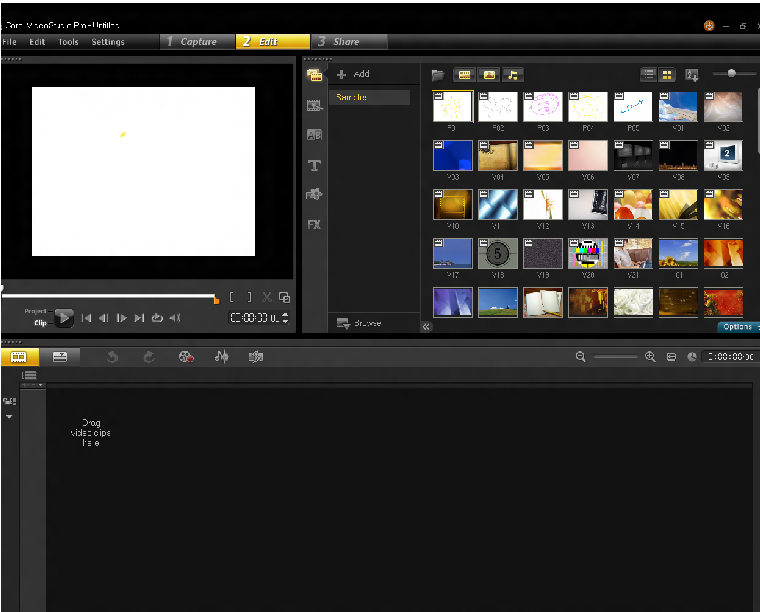This screenshot has height=612, width=760.
Task: Set the mark-out point bracket
Action: point(249,297)
